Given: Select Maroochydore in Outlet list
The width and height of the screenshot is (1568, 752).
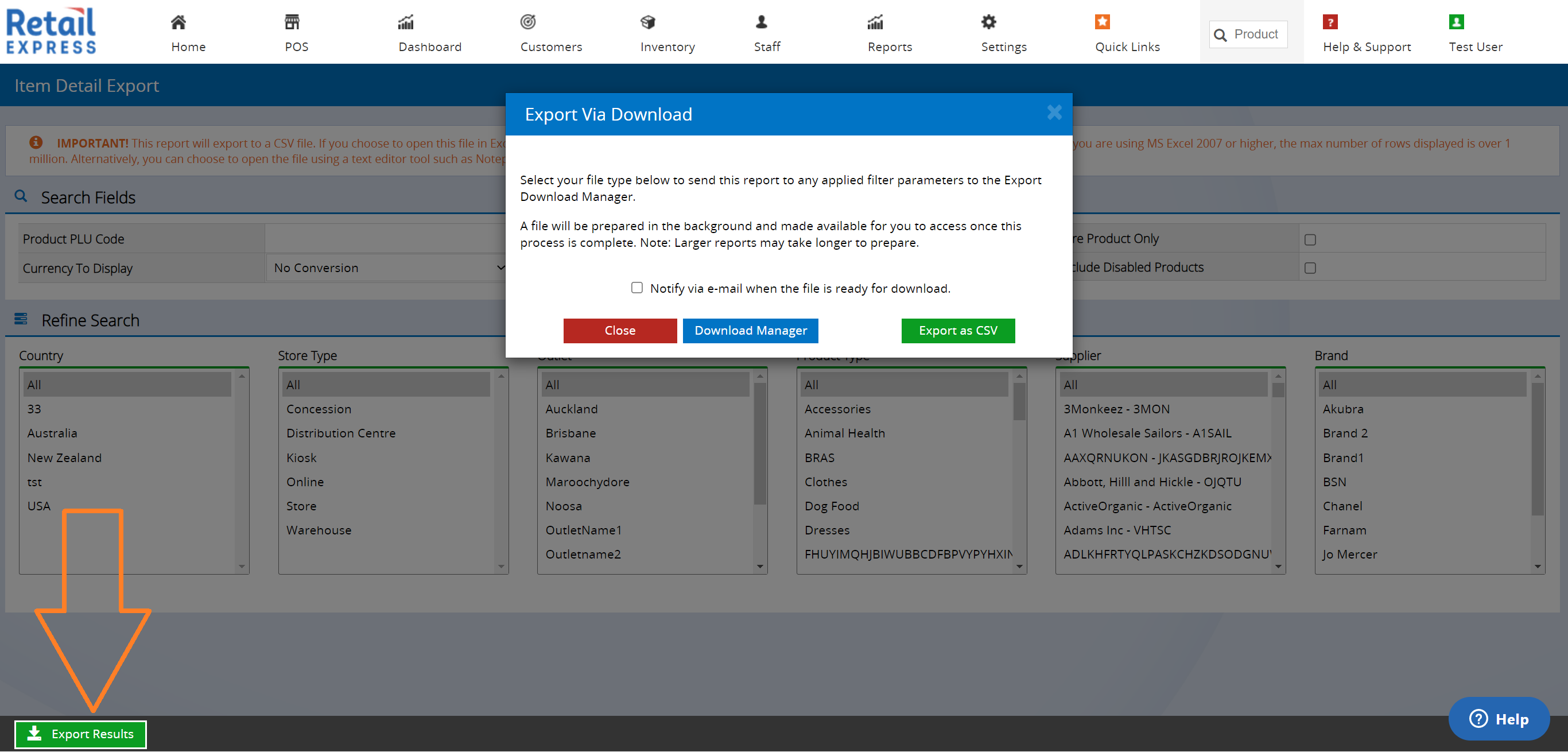Looking at the screenshot, I should point(645,482).
